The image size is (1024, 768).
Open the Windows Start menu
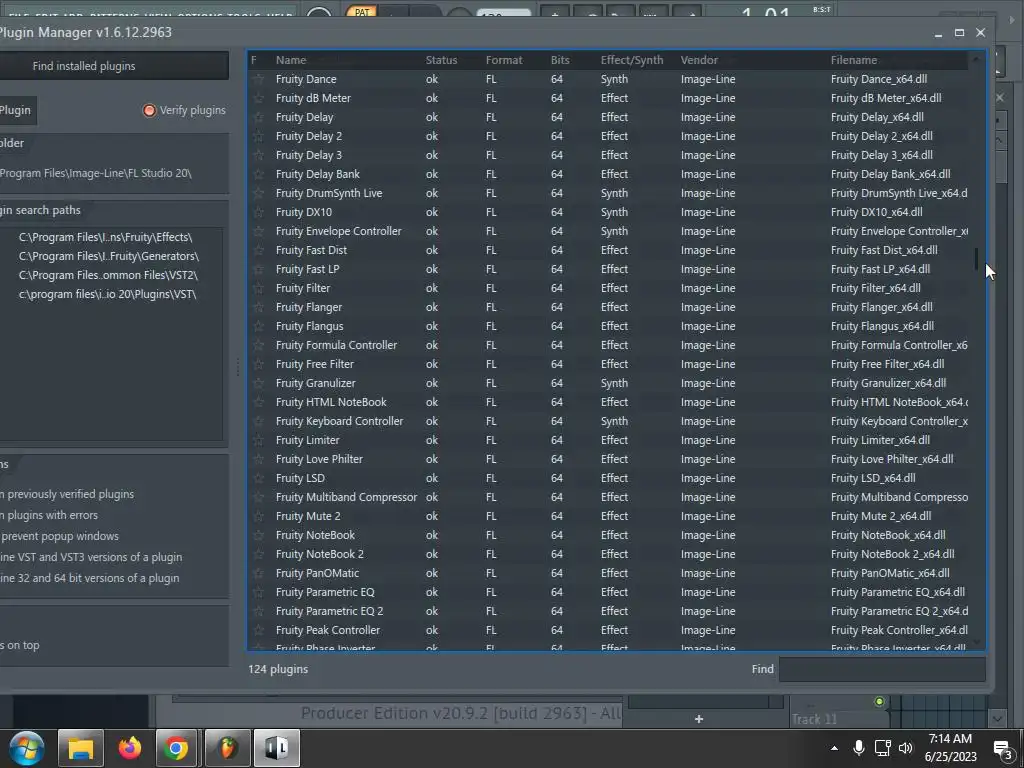tap(26, 748)
